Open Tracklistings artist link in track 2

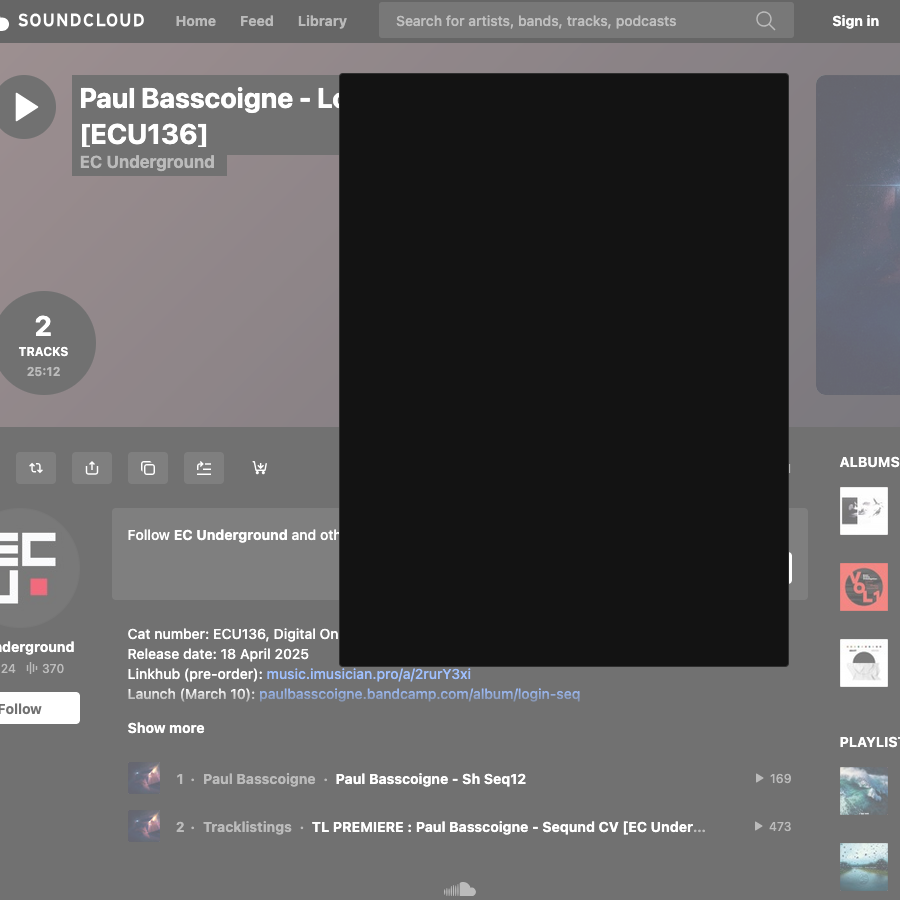247,827
